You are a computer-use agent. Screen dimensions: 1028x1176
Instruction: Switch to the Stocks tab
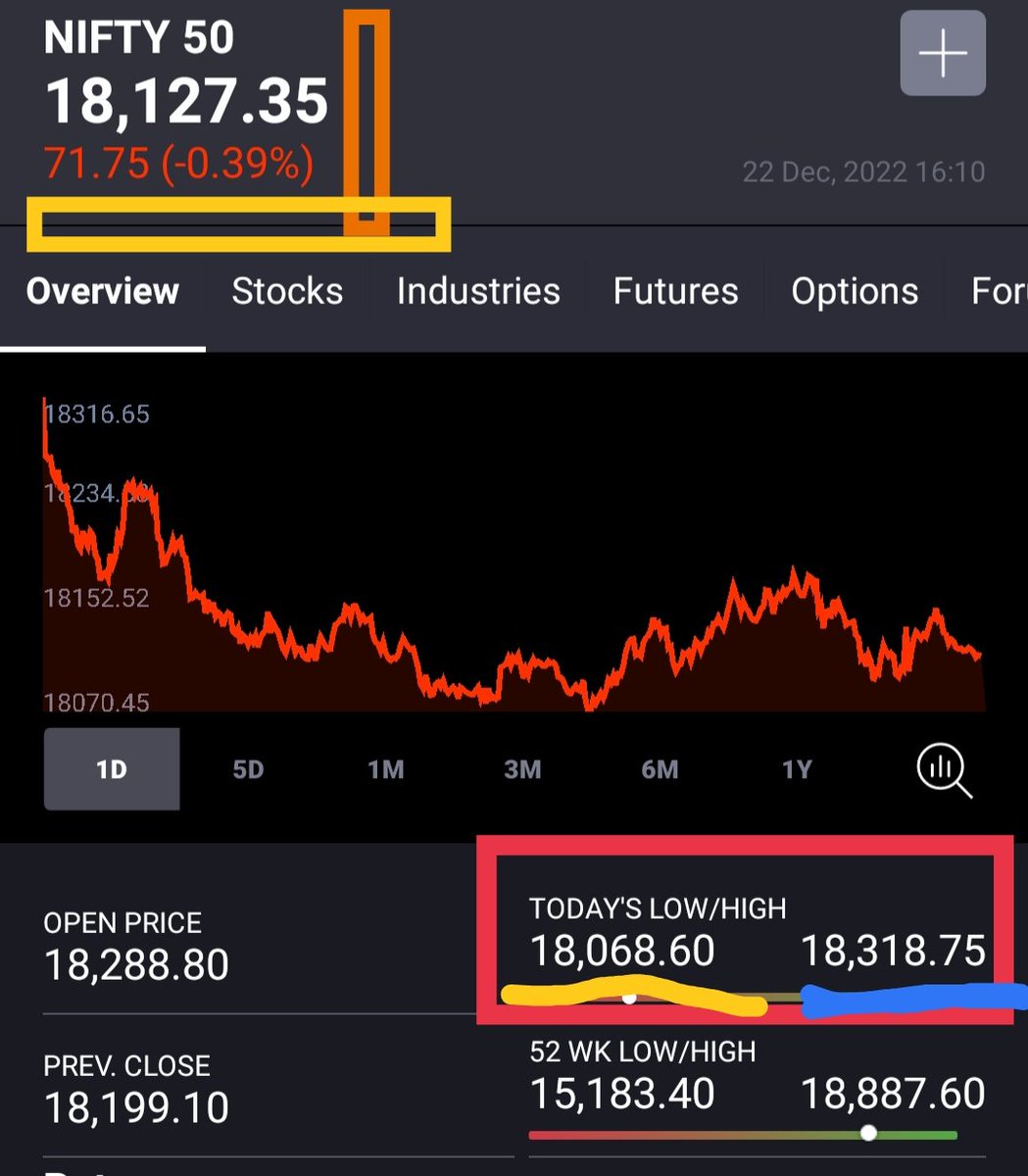[287, 291]
